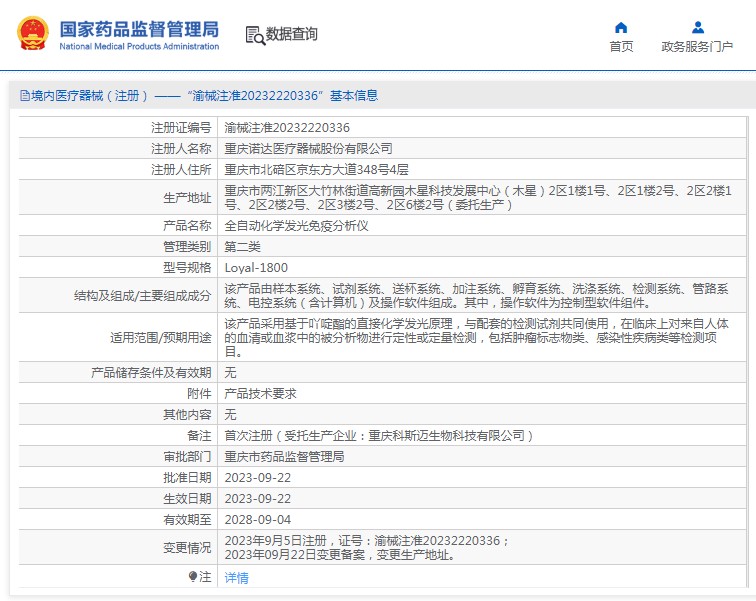Select product name 全自动化学发光免疫分析仪
The image size is (756, 601).
[x=297, y=226]
